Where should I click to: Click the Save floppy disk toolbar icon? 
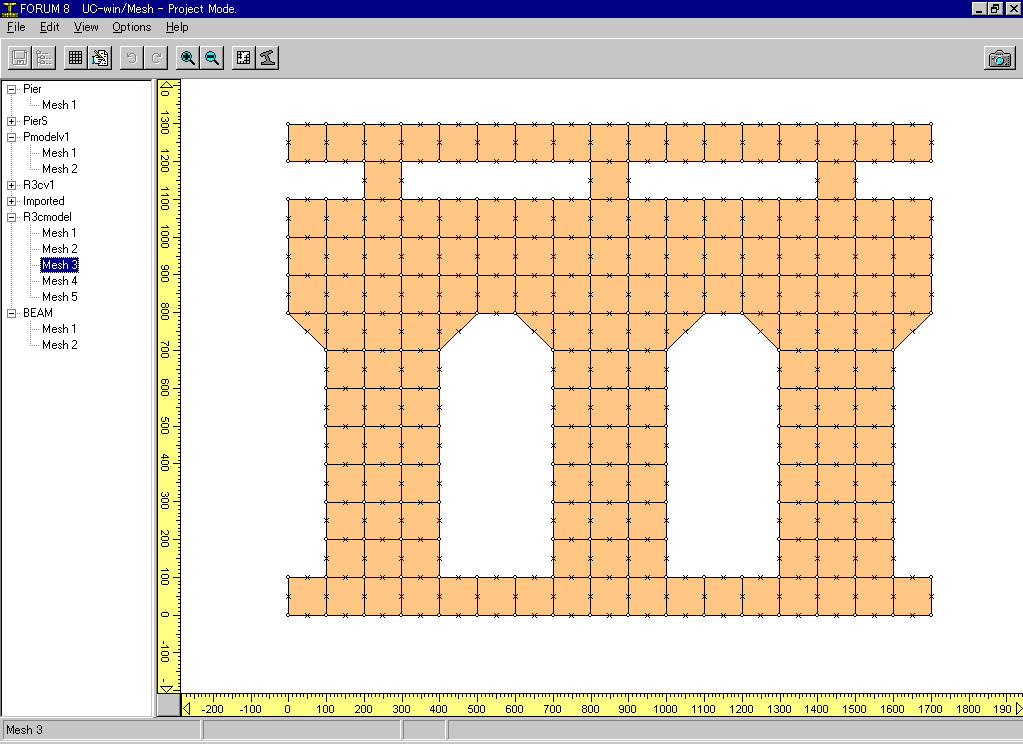20,58
